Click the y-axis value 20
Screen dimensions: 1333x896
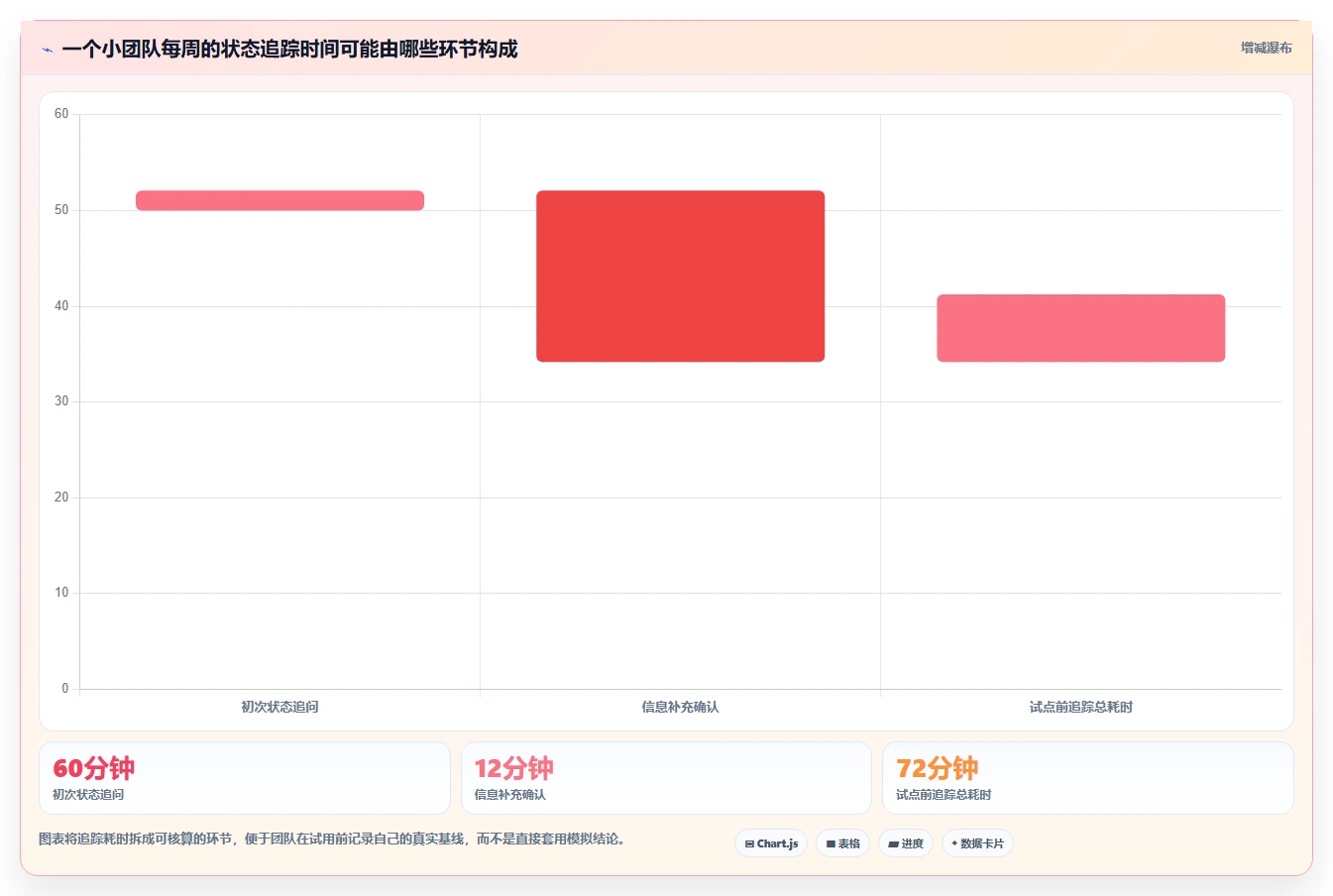[x=61, y=498]
